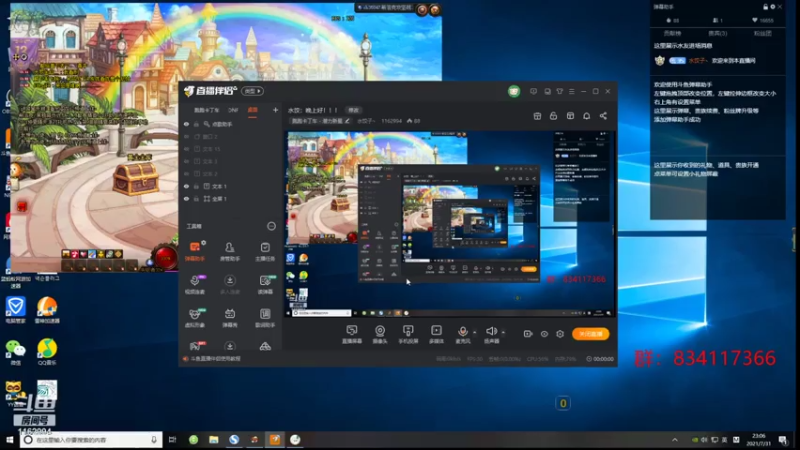The image size is (800, 450).
Task: Open 微信 WeChat desktop shortcut
Action: tap(15, 352)
